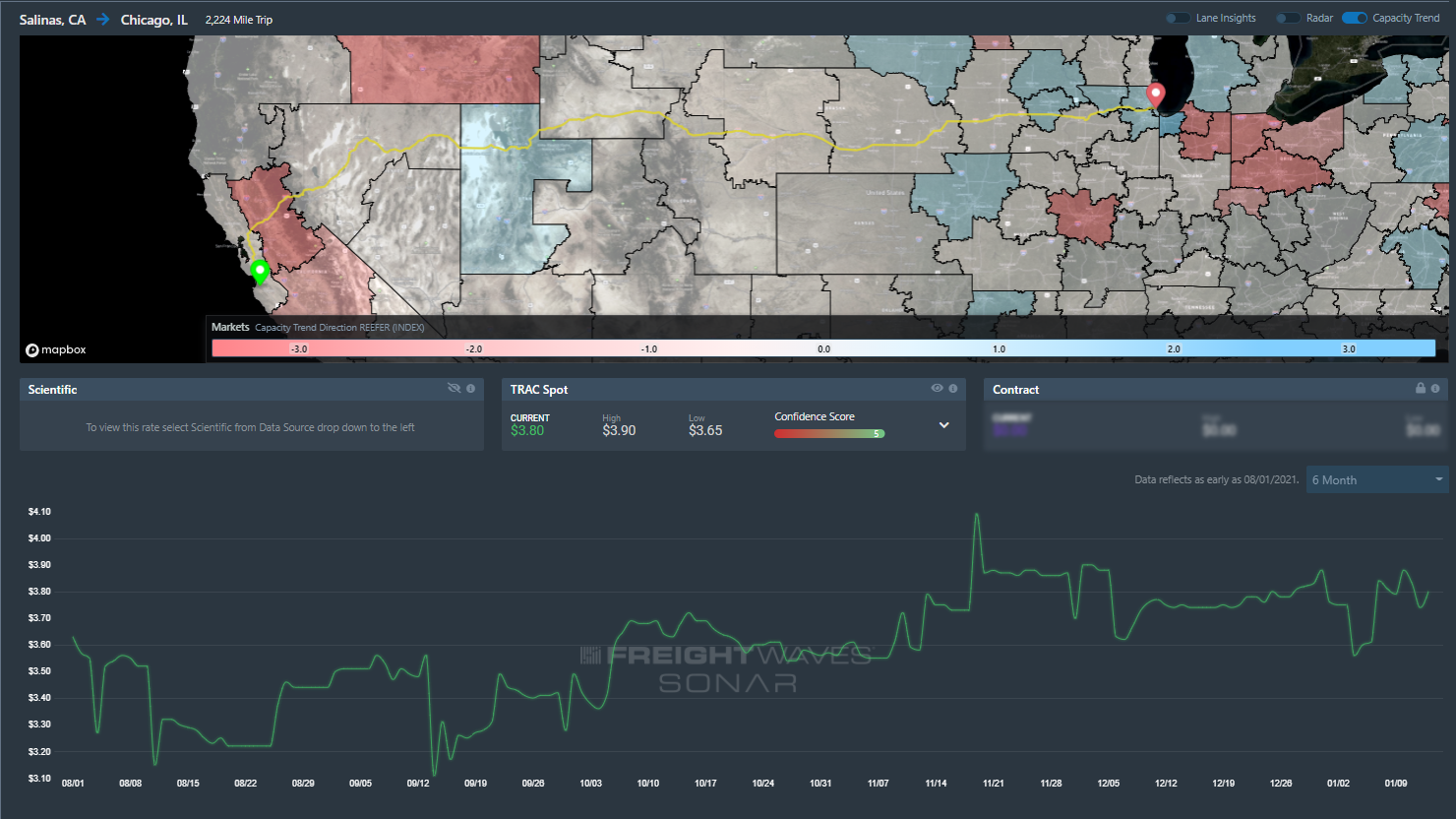Hide the TRAC Spot line via eye icon

937,389
